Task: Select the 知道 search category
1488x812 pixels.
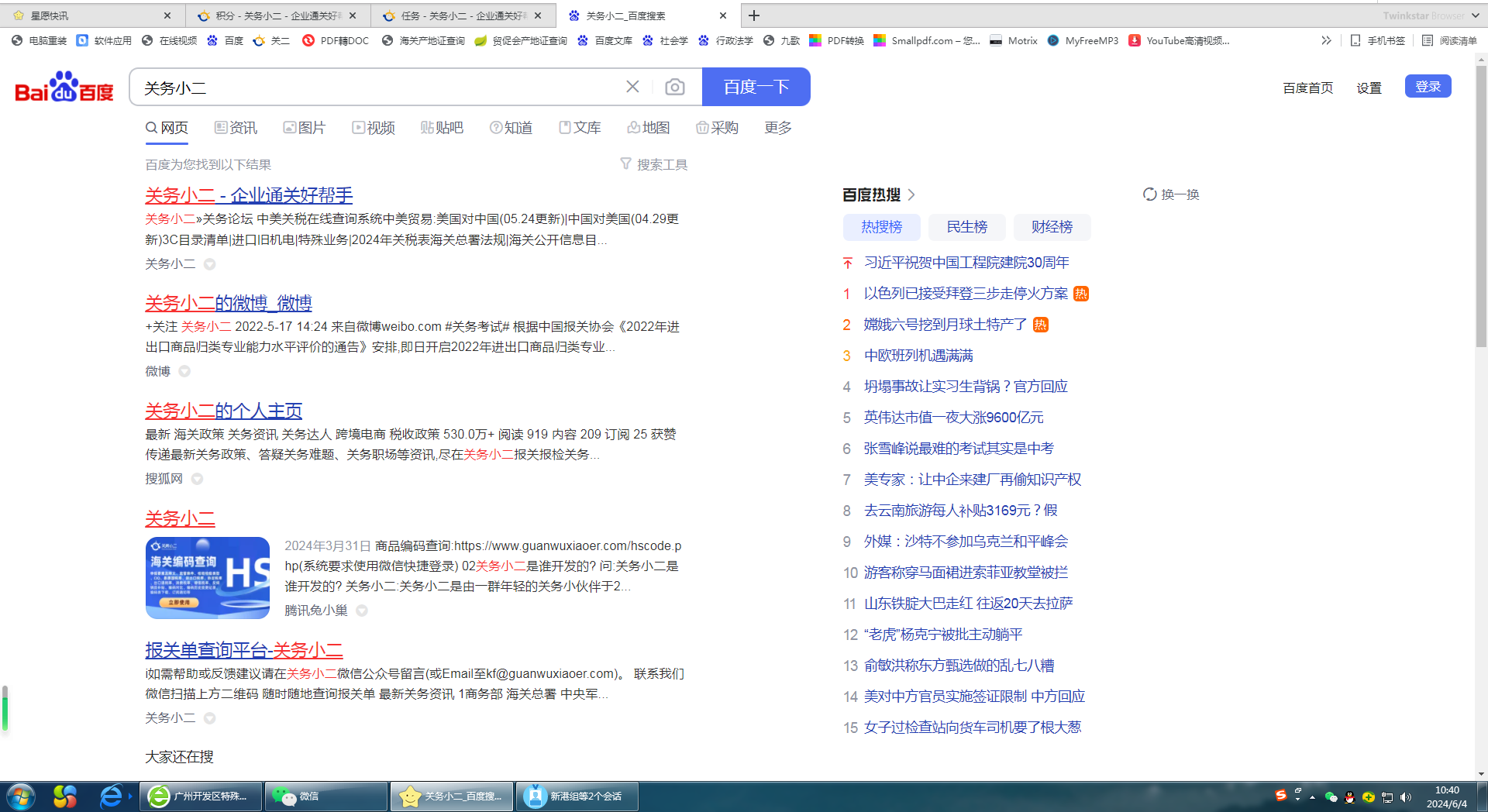Action: point(511,128)
